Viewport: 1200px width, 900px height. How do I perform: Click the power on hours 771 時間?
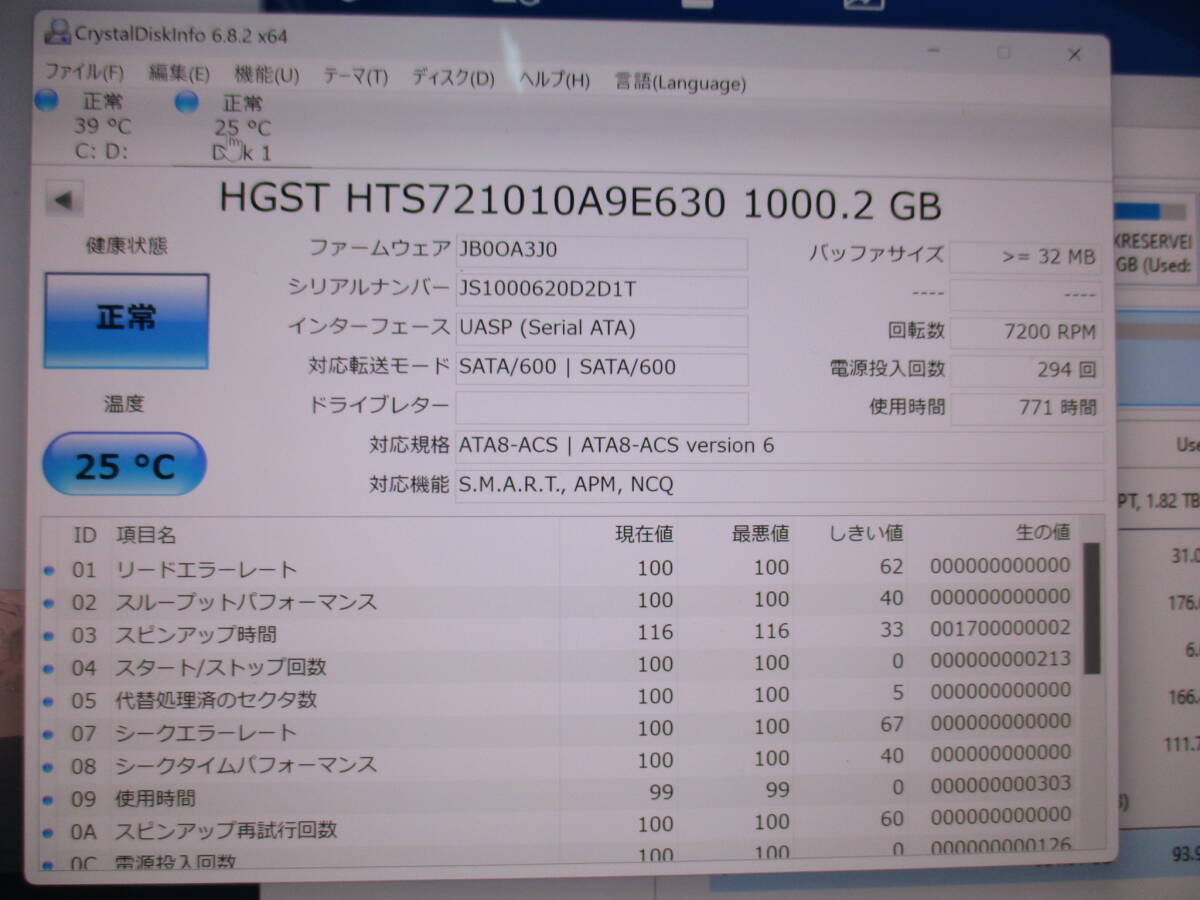1025,407
